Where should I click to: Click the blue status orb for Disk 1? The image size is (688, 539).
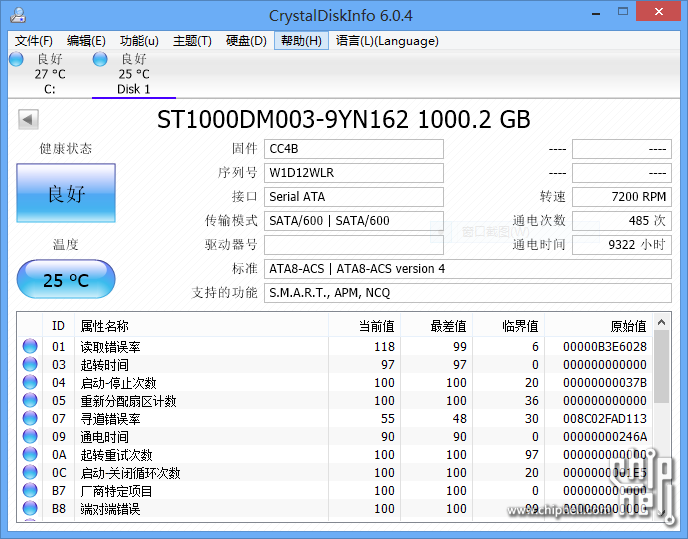(x=100, y=59)
